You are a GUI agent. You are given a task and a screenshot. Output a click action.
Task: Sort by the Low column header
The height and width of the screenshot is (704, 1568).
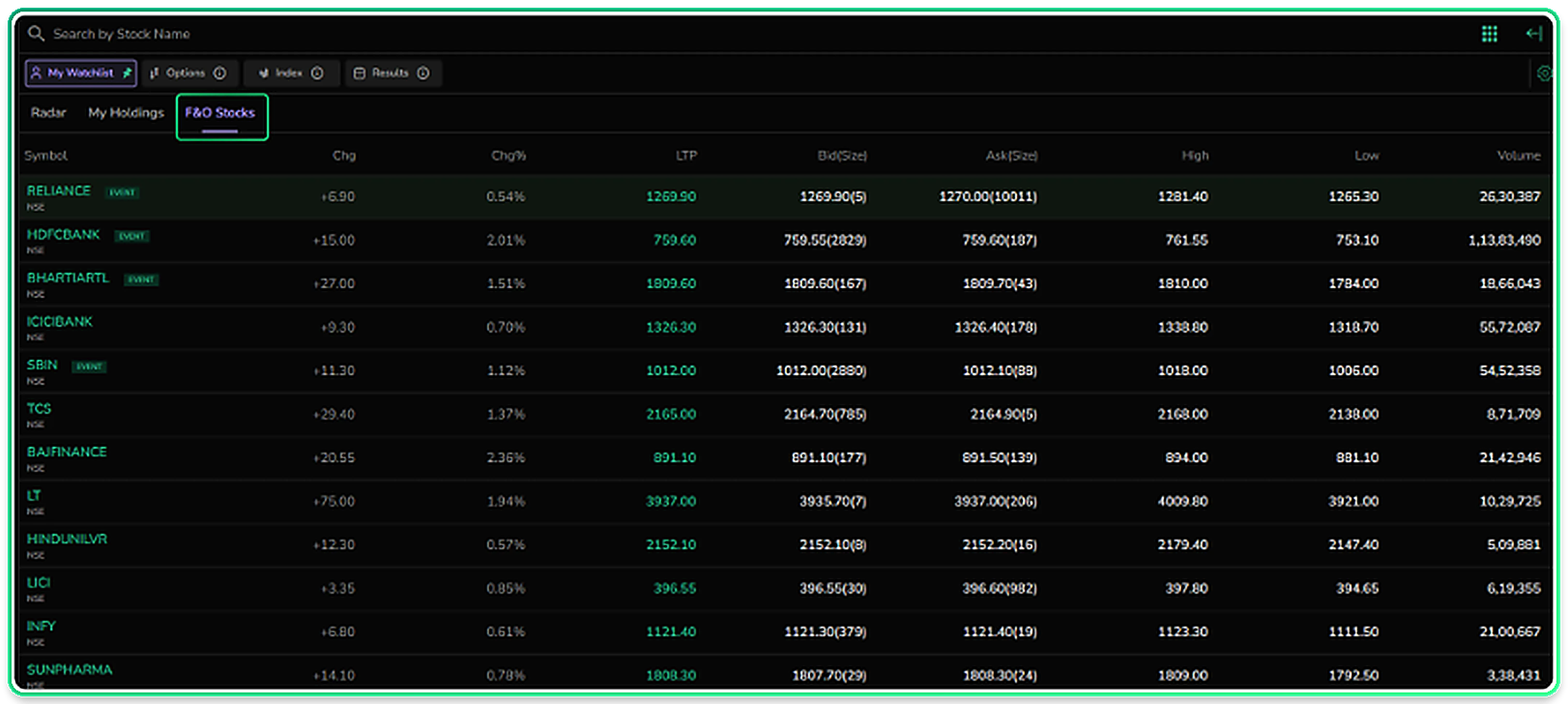[1366, 155]
